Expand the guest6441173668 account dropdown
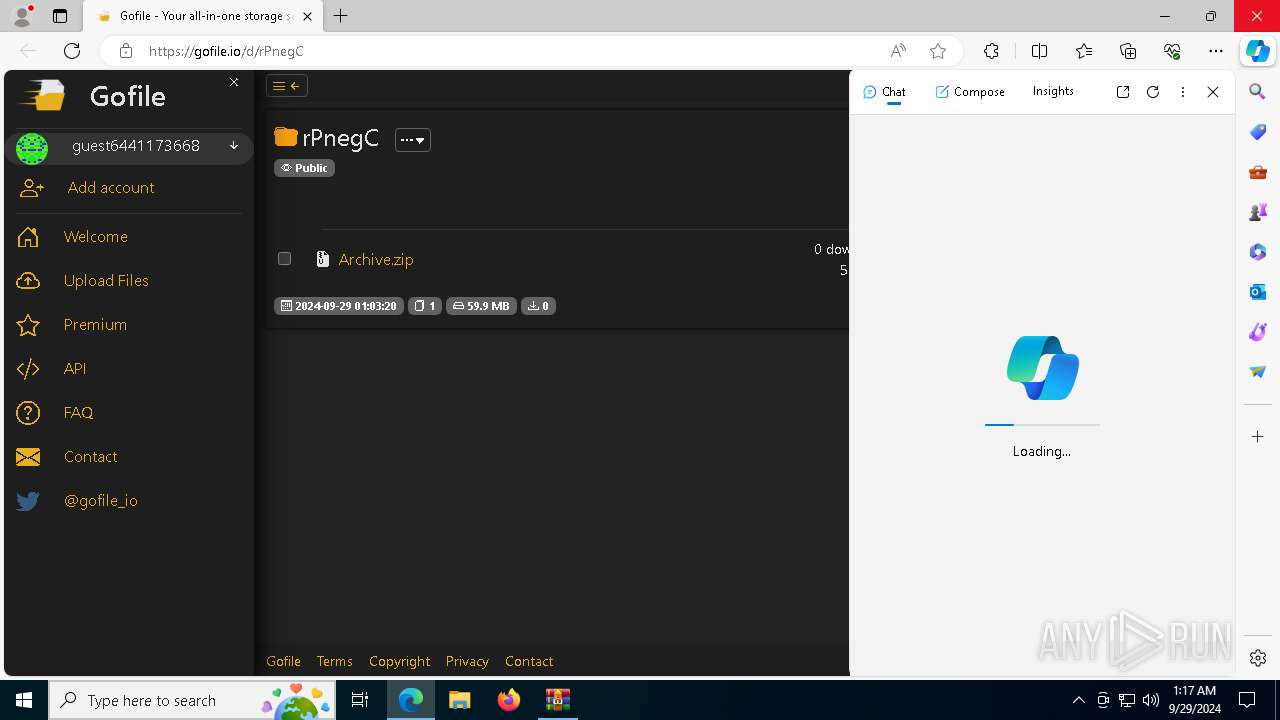The width and height of the screenshot is (1280, 720). 234,146
